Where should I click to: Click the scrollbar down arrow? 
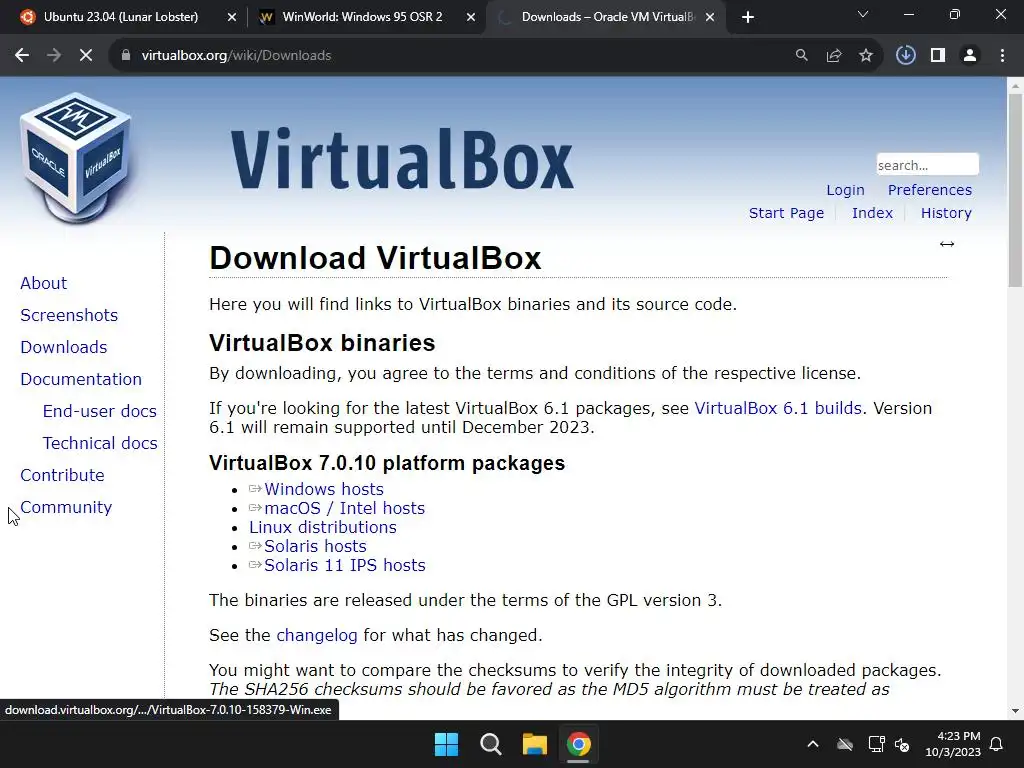click(1015, 711)
